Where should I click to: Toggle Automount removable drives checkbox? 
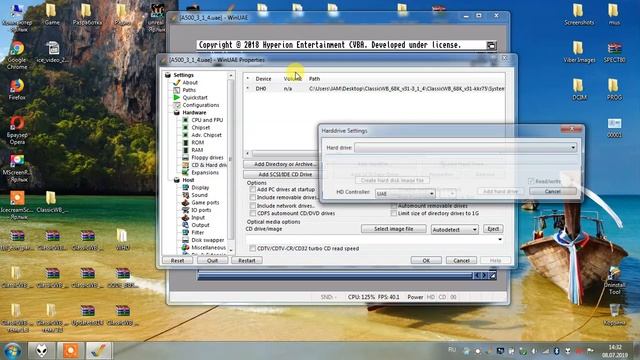click(x=393, y=206)
